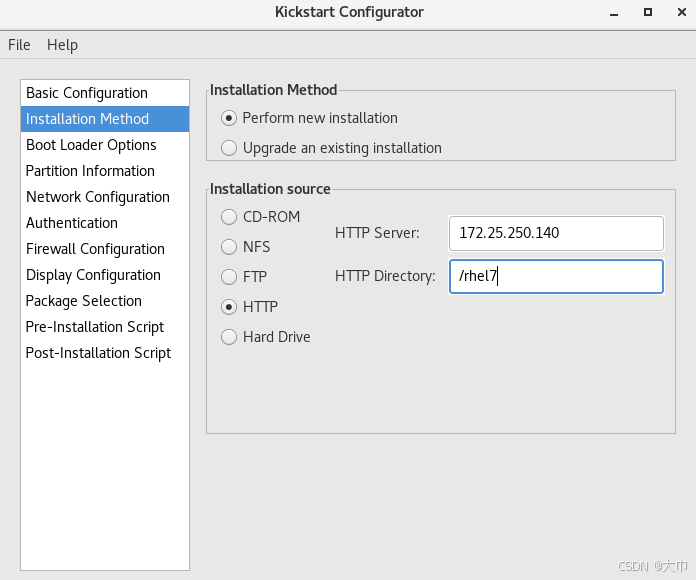Select Installation Method in the sidebar
Screen dimensions: 696x580
(105, 119)
